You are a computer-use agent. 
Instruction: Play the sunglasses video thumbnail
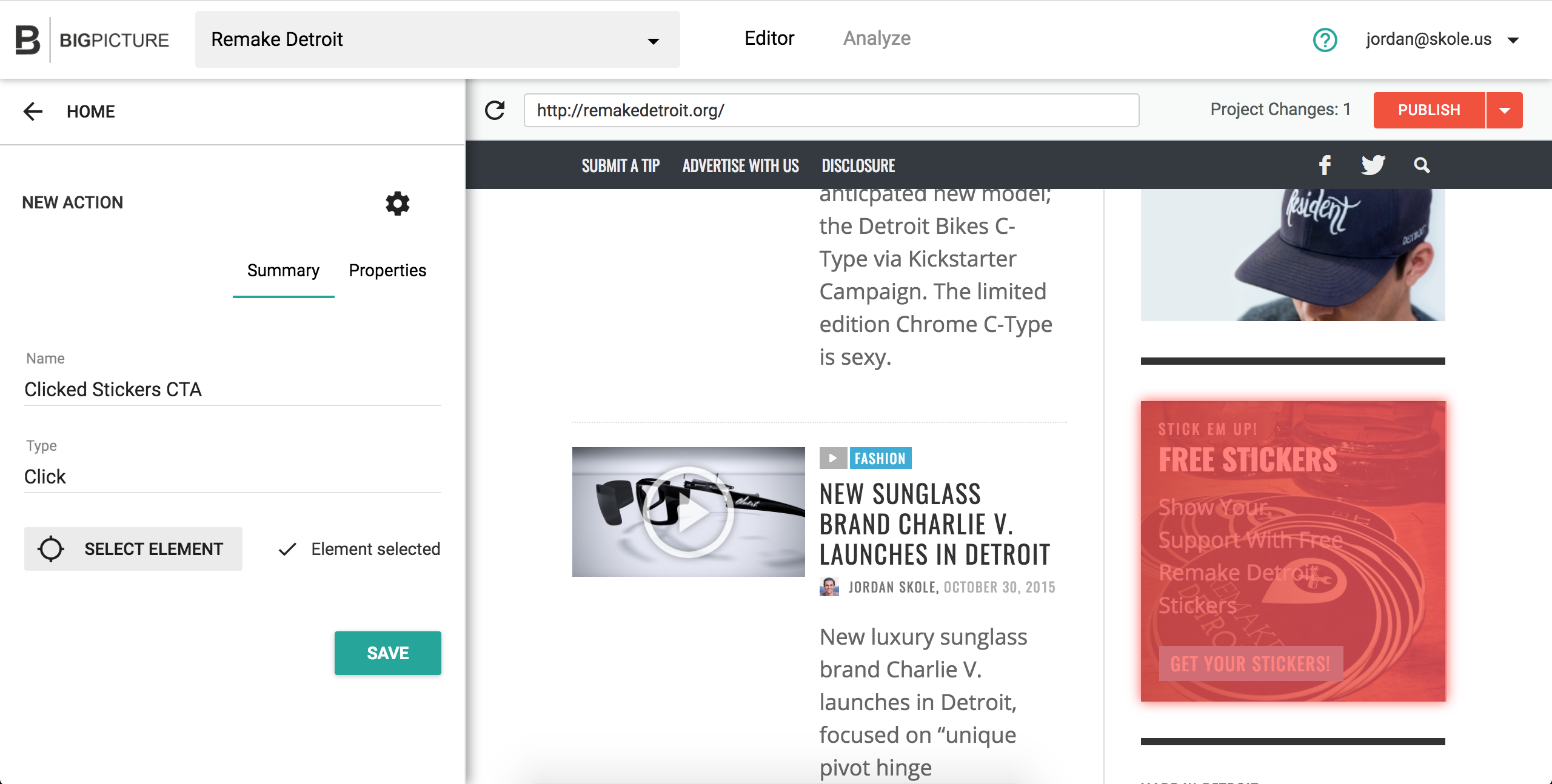coord(688,512)
